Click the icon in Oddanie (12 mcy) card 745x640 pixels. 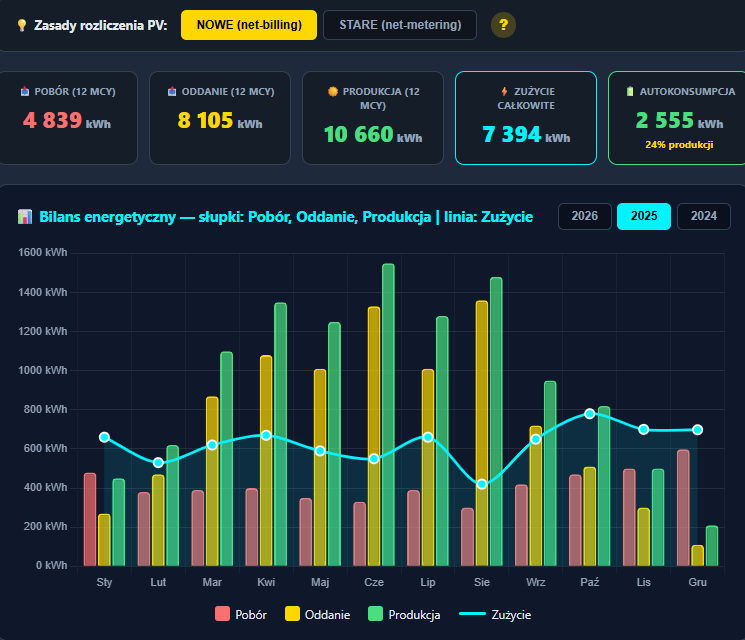coord(172,92)
